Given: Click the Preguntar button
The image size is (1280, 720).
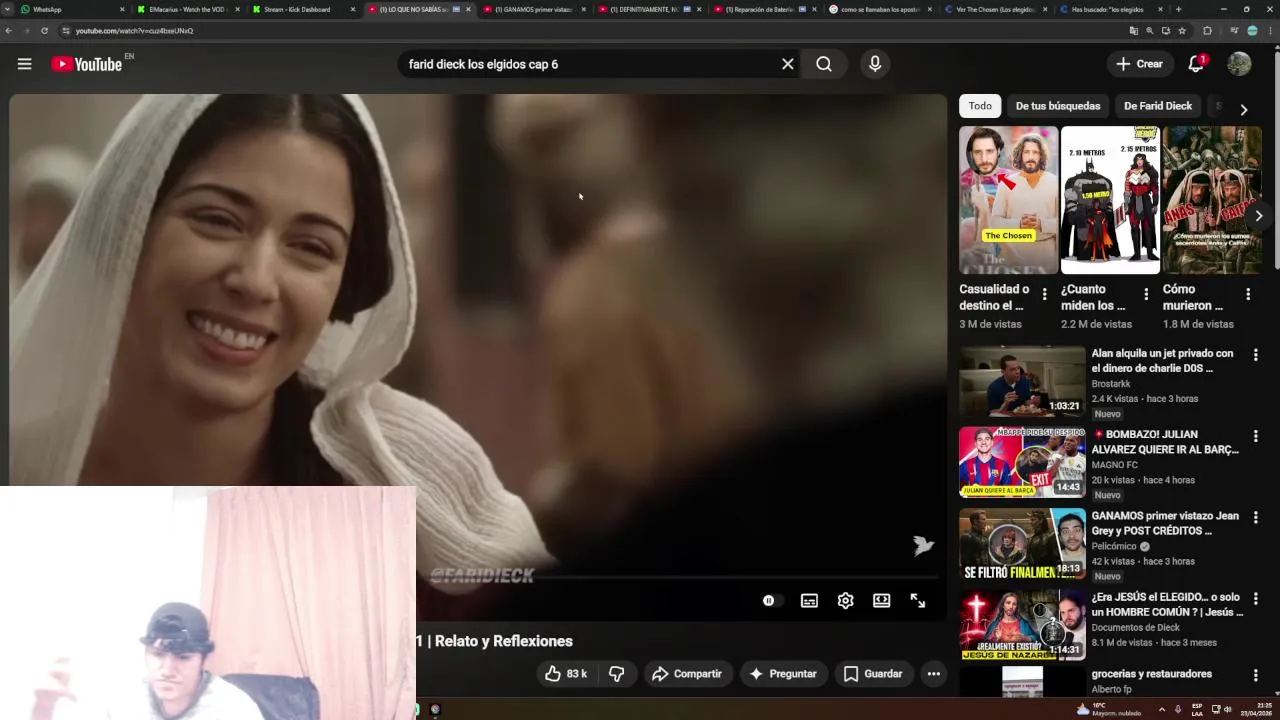Looking at the screenshot, I should click(784, 674).
